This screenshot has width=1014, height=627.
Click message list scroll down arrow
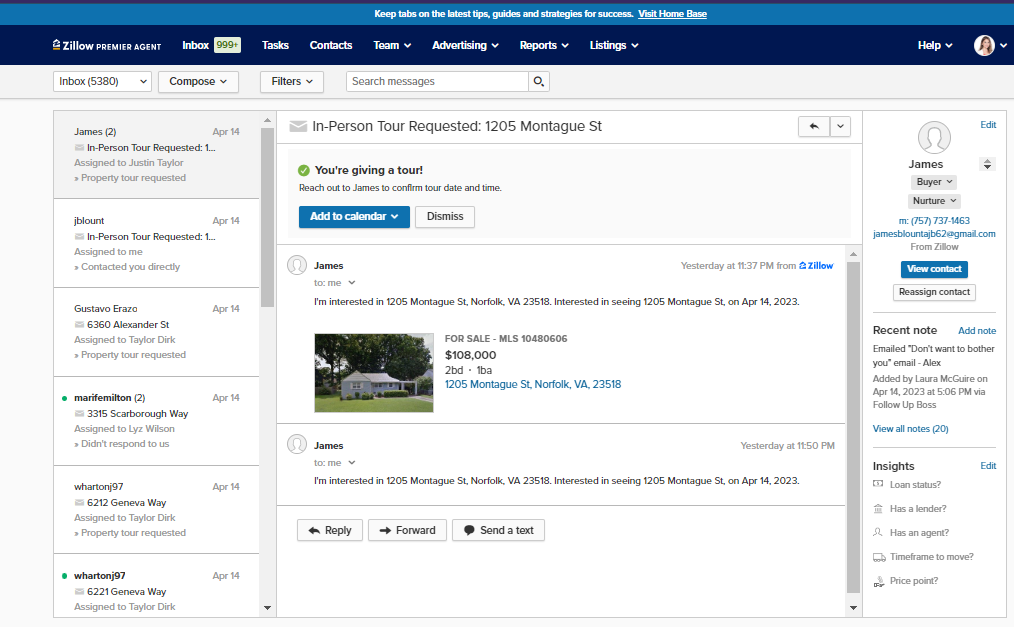coord(267,608)
